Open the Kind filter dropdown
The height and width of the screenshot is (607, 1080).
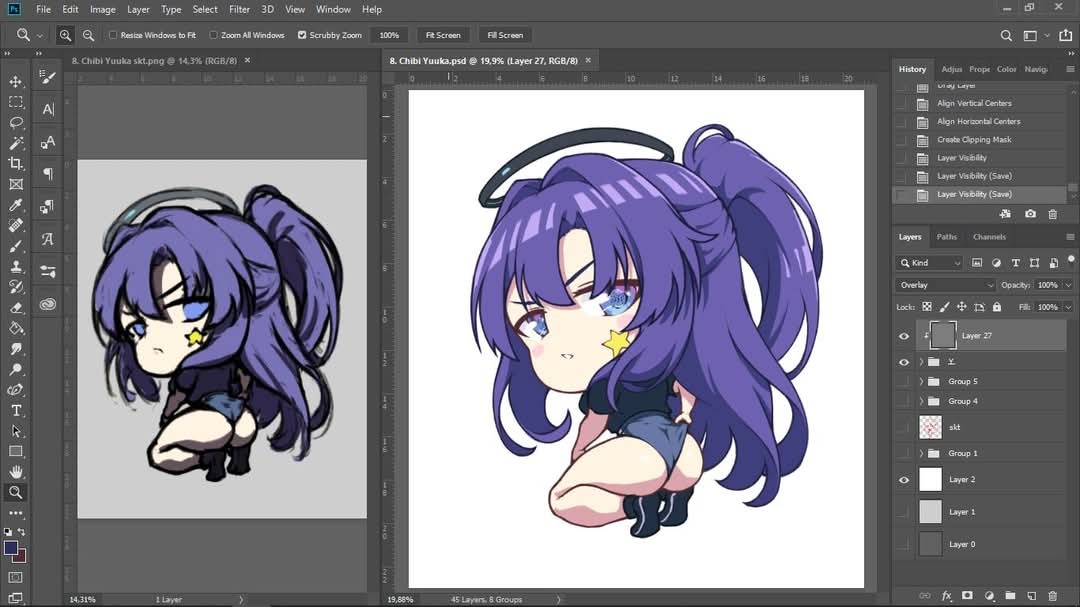pos(930,263)
